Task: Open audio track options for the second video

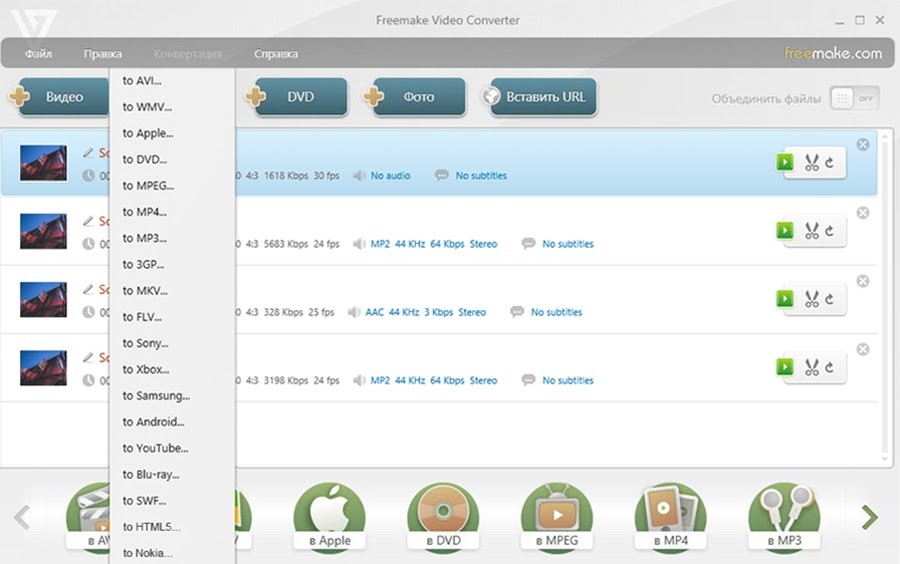Action: tap(433, 244)
